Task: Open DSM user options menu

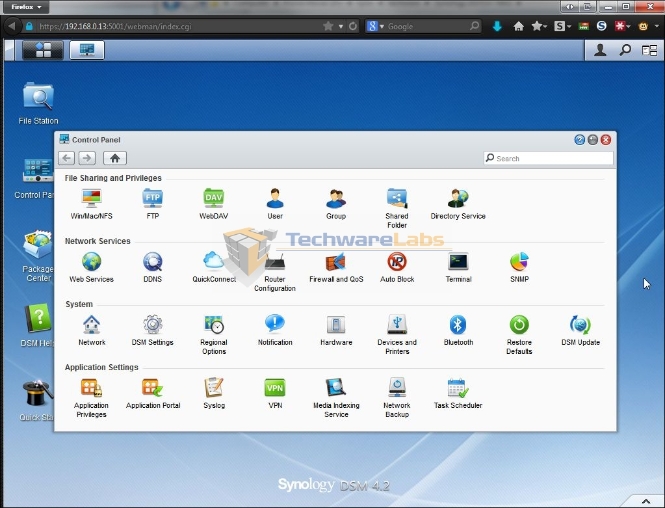Action: [600, 50]
